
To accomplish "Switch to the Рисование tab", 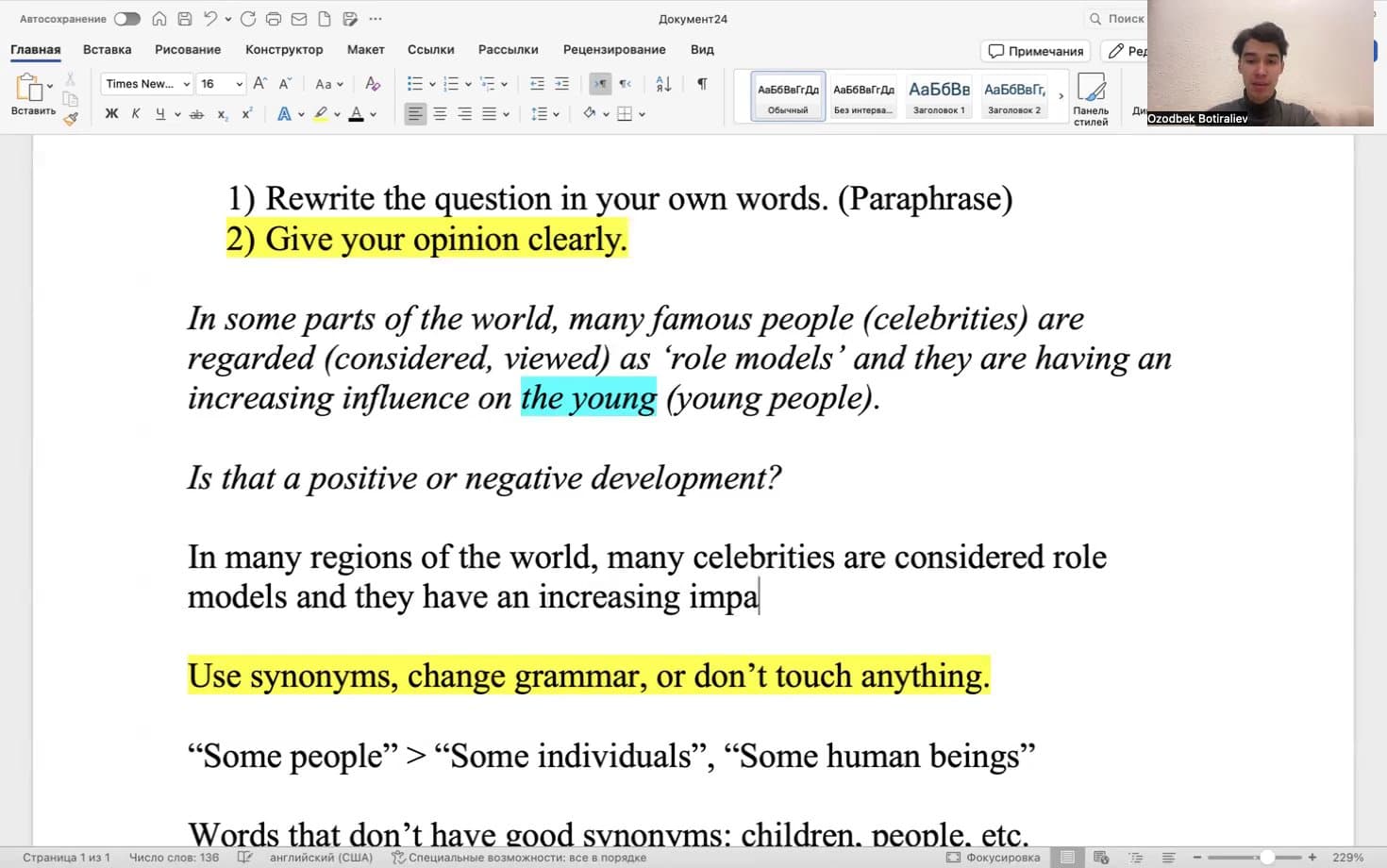I will coord(188,49).
